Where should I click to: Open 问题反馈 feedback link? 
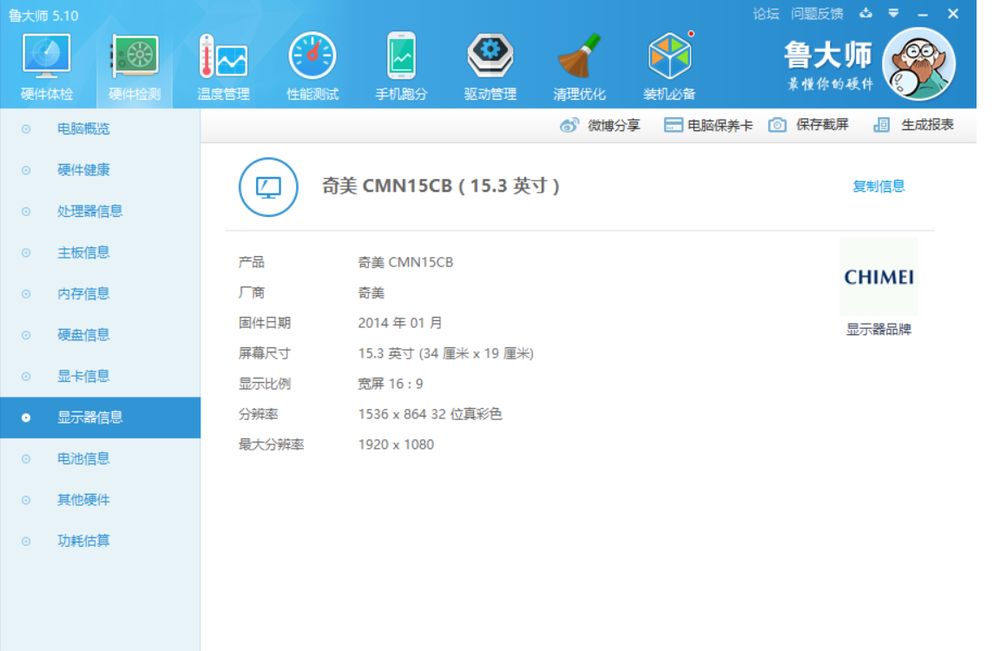[817, 14]
